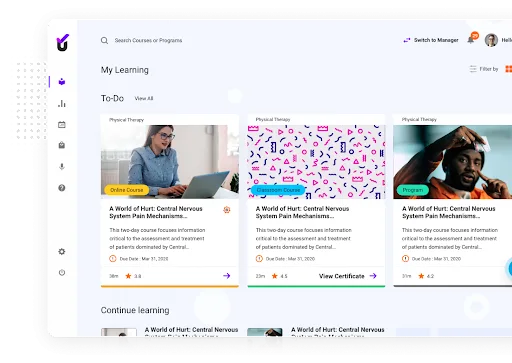Viewport: 512px width, 363px height.
Task: Open the calendar sidebar icon
Action: pyautogui.click(x=62, y=125)
